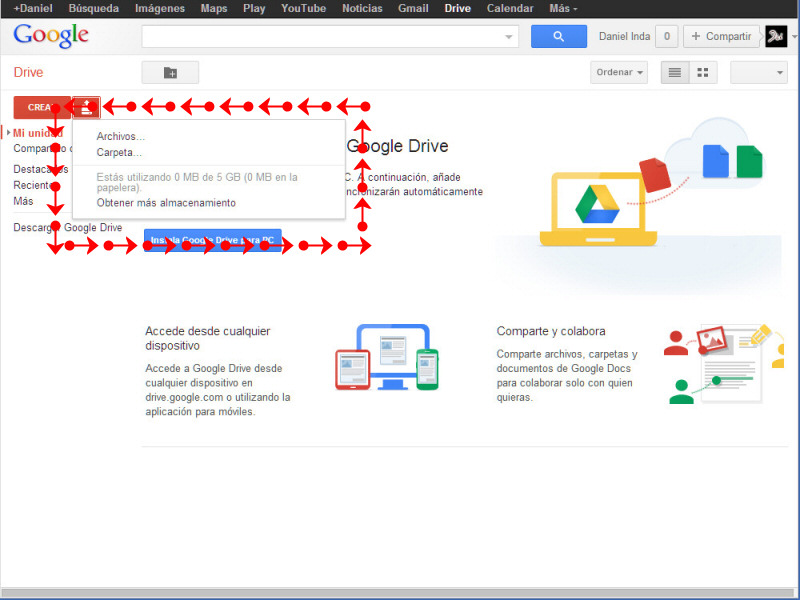Expand Más in left sidebar

[x=23, y=201]
